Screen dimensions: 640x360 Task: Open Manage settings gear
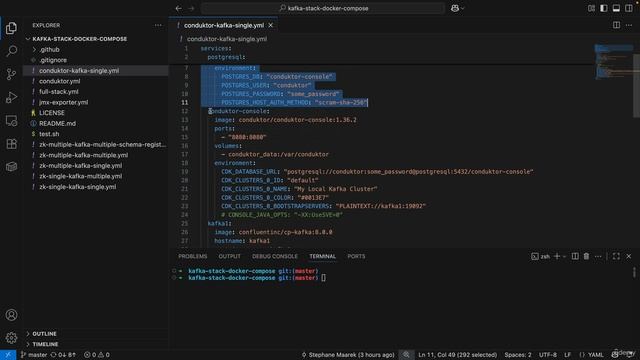point(11,338)
